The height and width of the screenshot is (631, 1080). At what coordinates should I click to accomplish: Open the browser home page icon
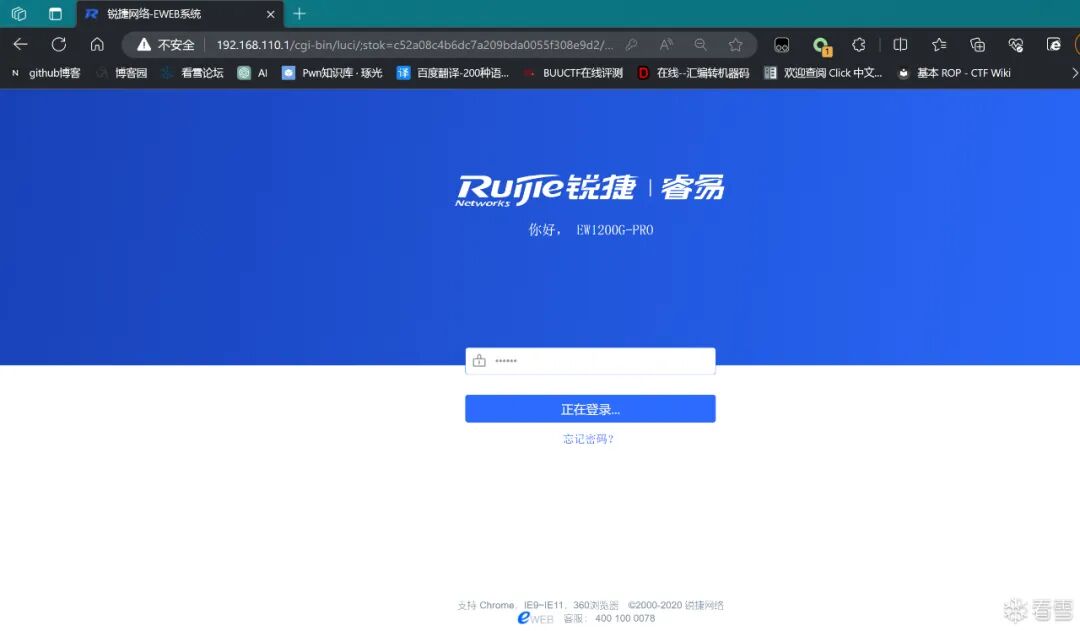pyautogui.click(x=97, y=45)
